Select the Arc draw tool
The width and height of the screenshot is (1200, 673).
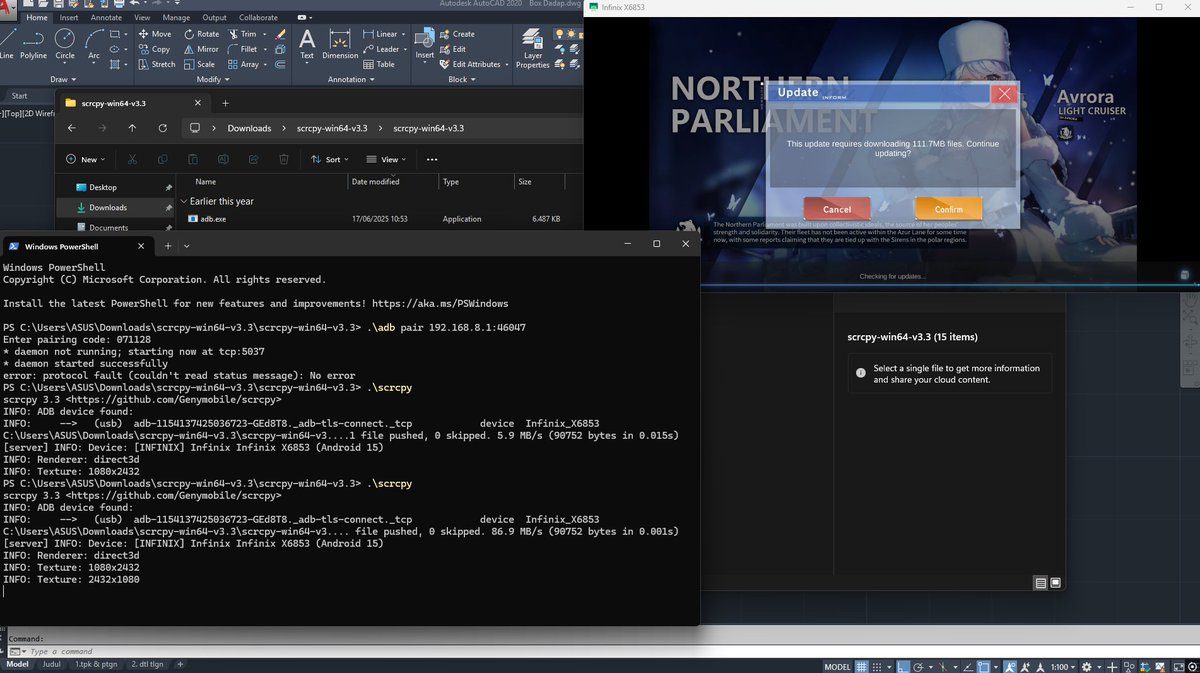tap(93, 44)
